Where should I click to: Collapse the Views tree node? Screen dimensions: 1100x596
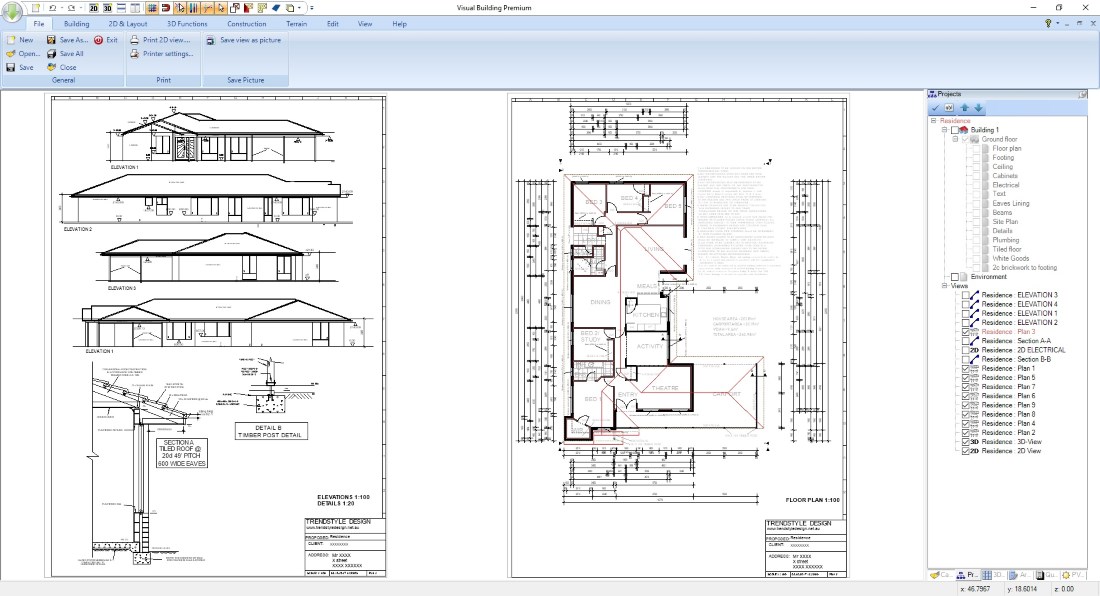click(x=944, y=286)
